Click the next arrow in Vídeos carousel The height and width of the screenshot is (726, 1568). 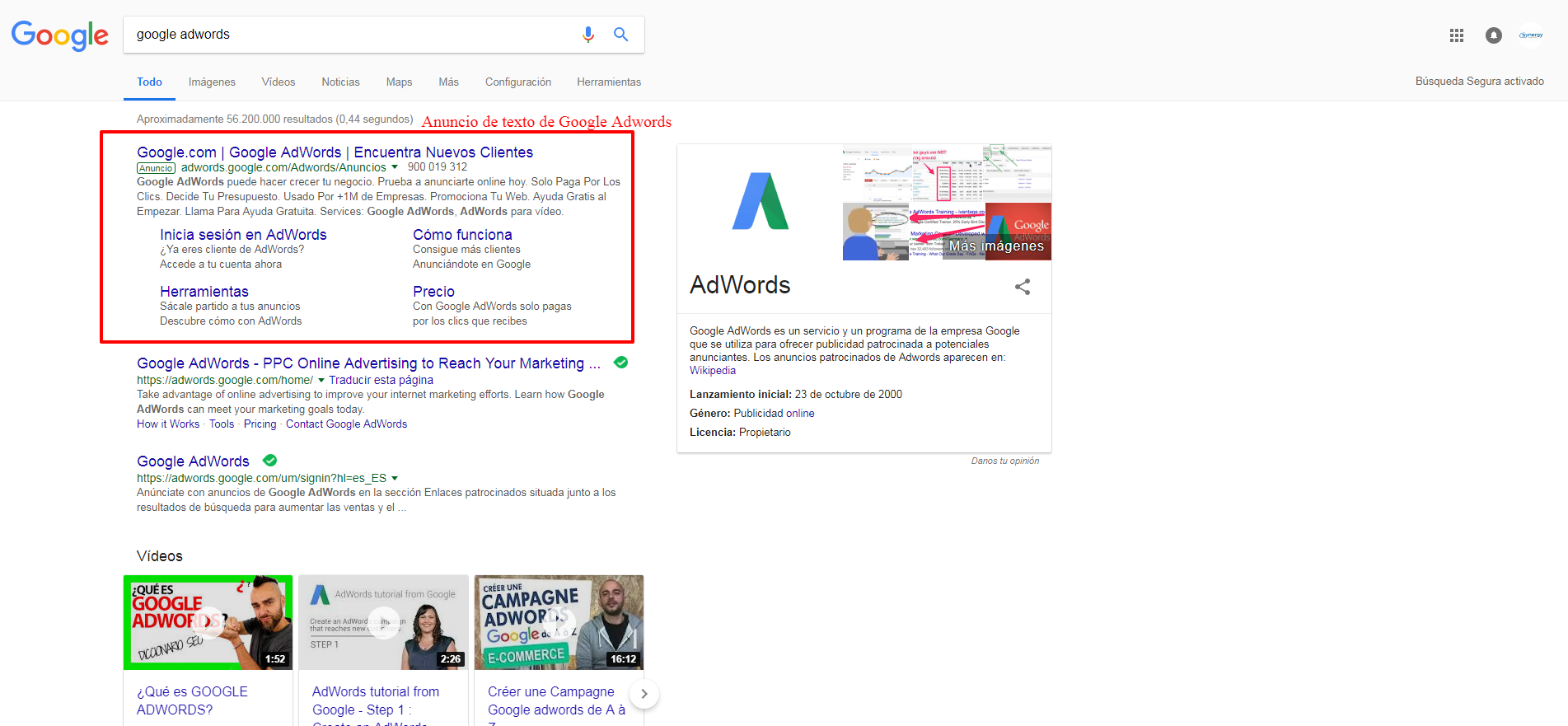(x=644, y=694)
